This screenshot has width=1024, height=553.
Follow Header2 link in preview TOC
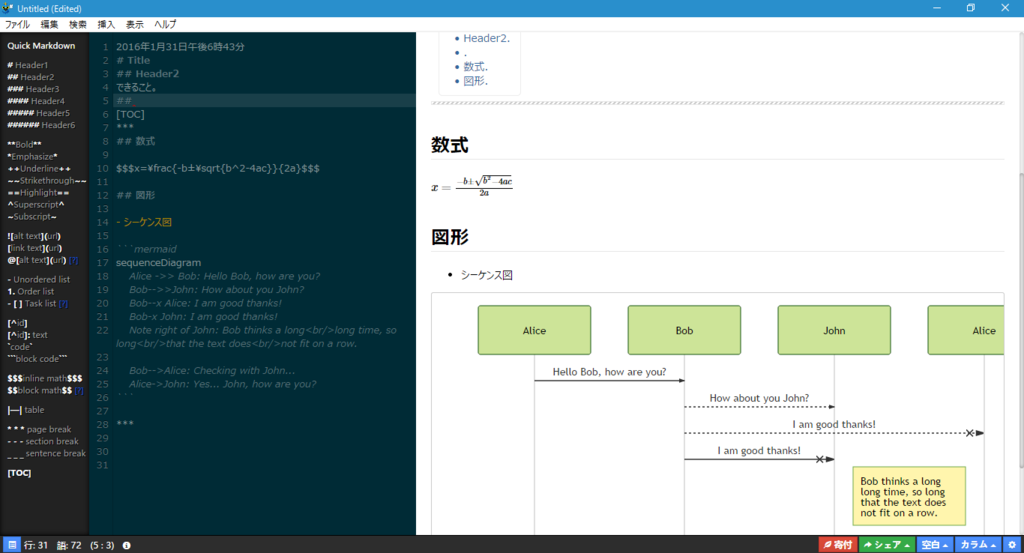click(x=487, y=39)
